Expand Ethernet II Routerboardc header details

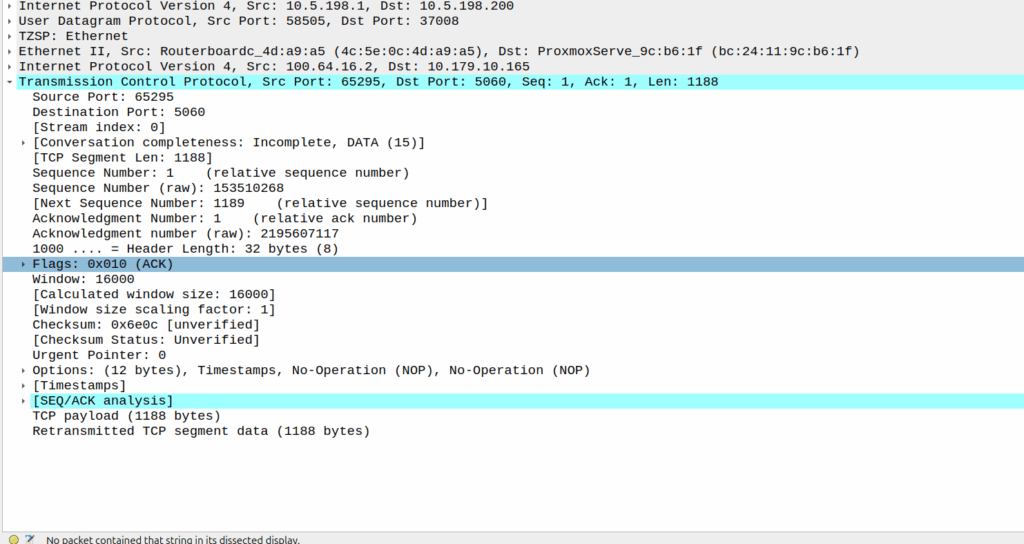[x=9, y=51]
